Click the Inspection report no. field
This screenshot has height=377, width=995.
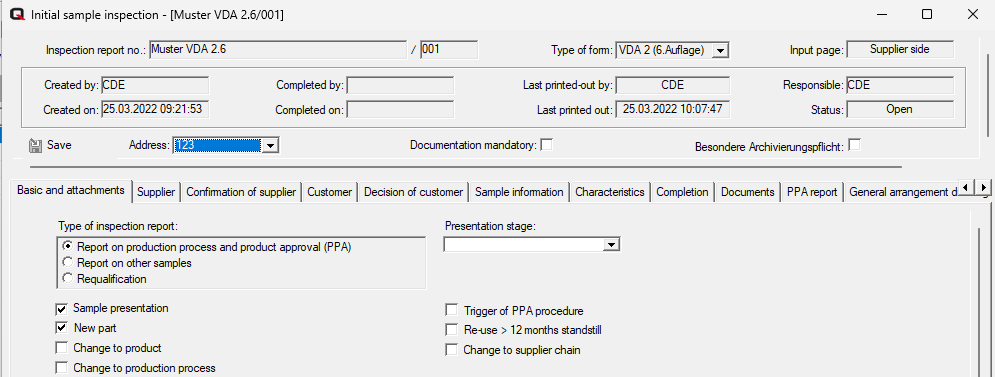278,50
